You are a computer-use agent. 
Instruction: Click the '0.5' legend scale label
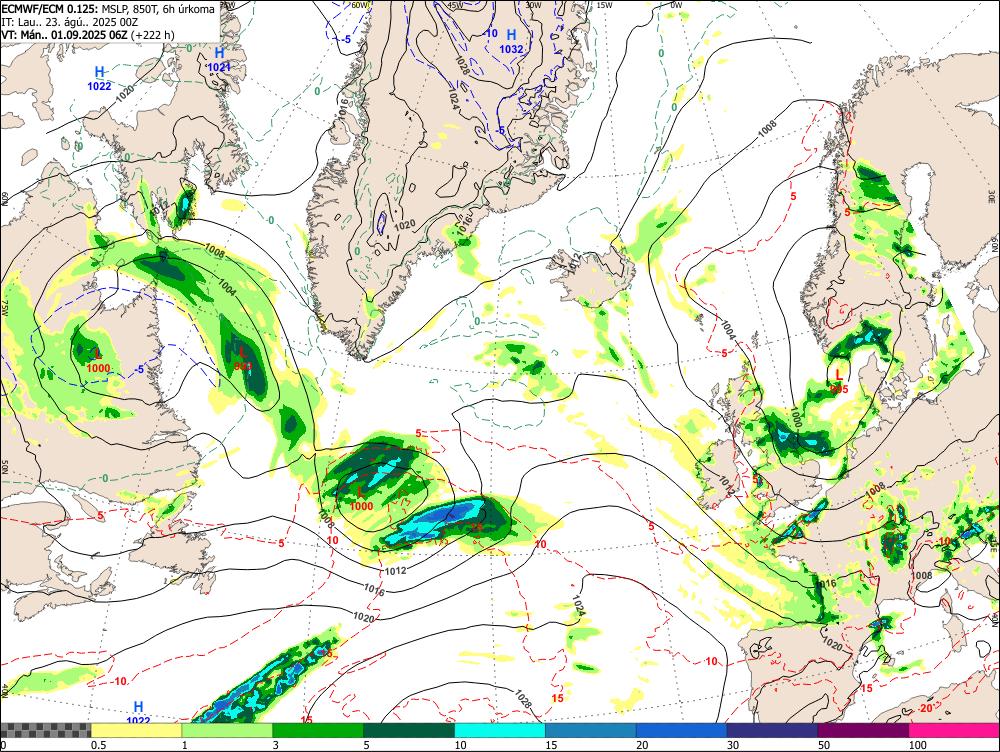pos(98,744)
